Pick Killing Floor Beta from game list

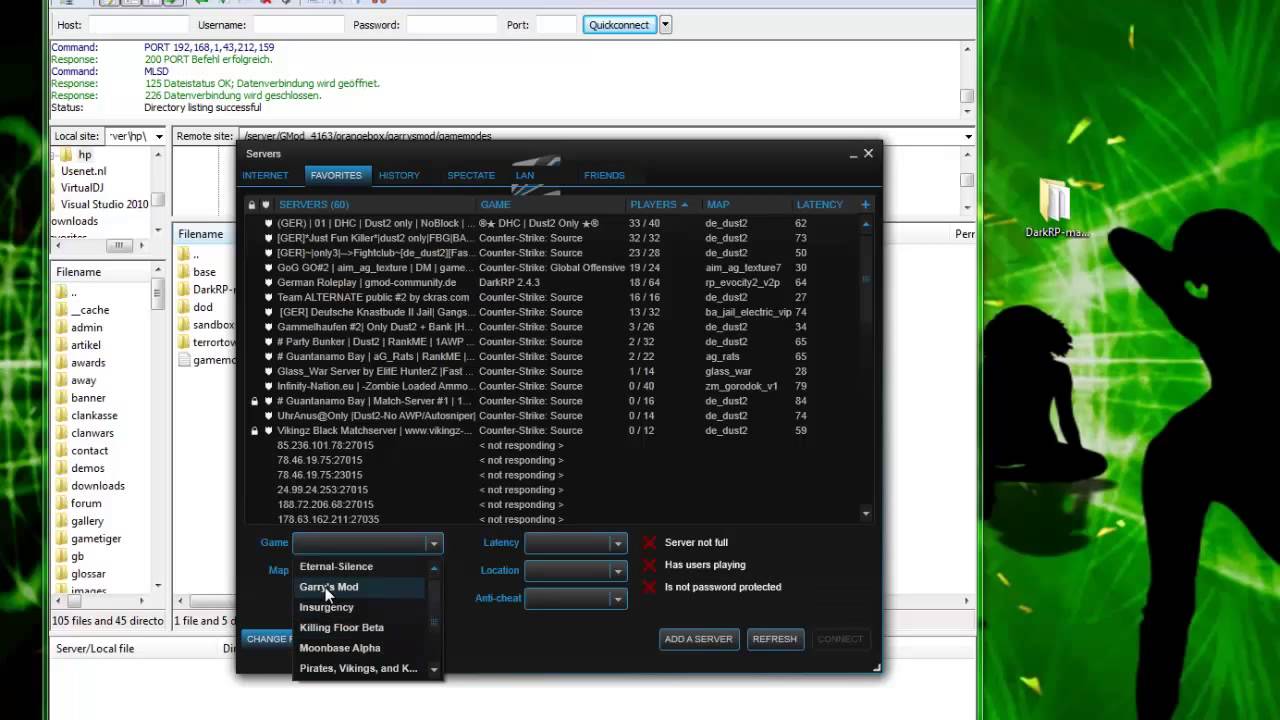tap(341, 628)
